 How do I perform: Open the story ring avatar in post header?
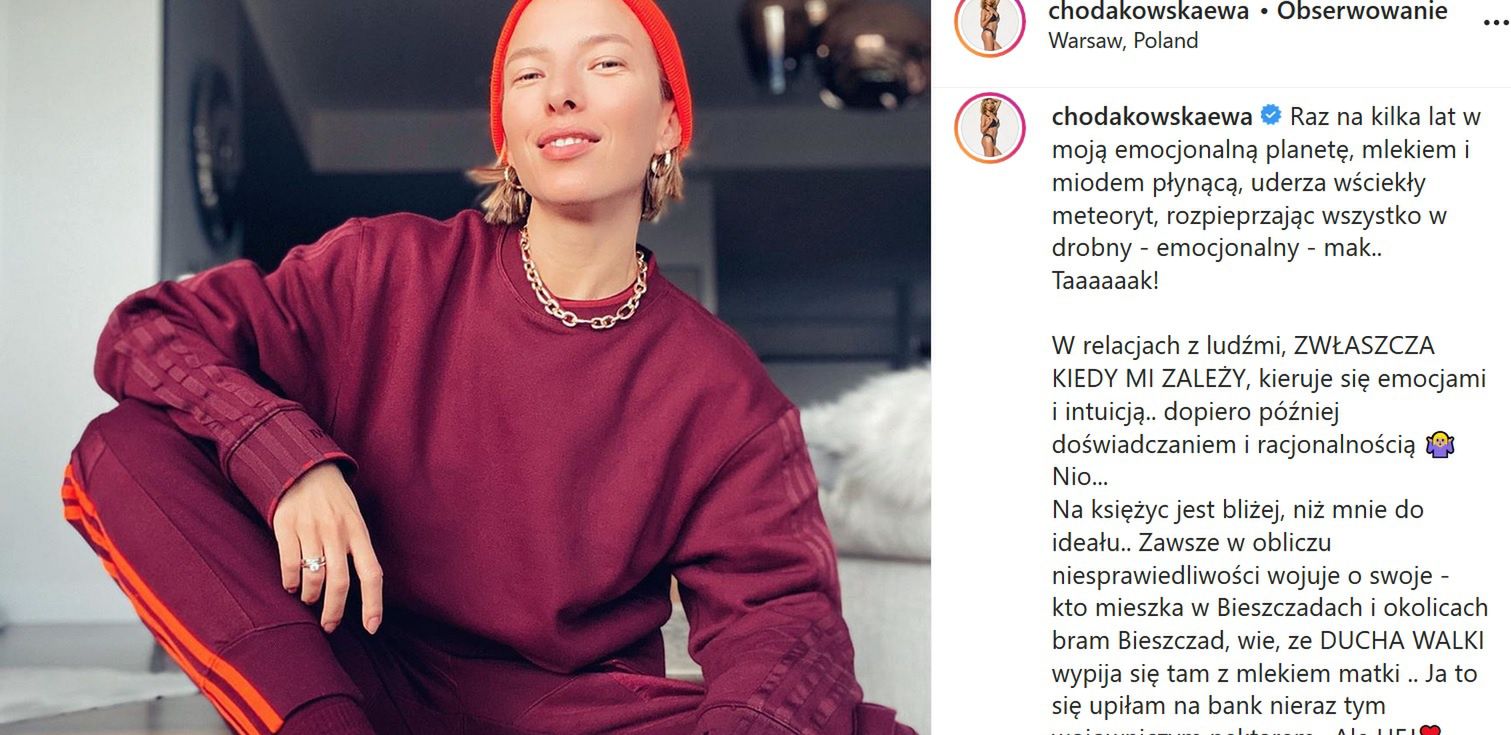pyautogui.click(x=990, y=24)
